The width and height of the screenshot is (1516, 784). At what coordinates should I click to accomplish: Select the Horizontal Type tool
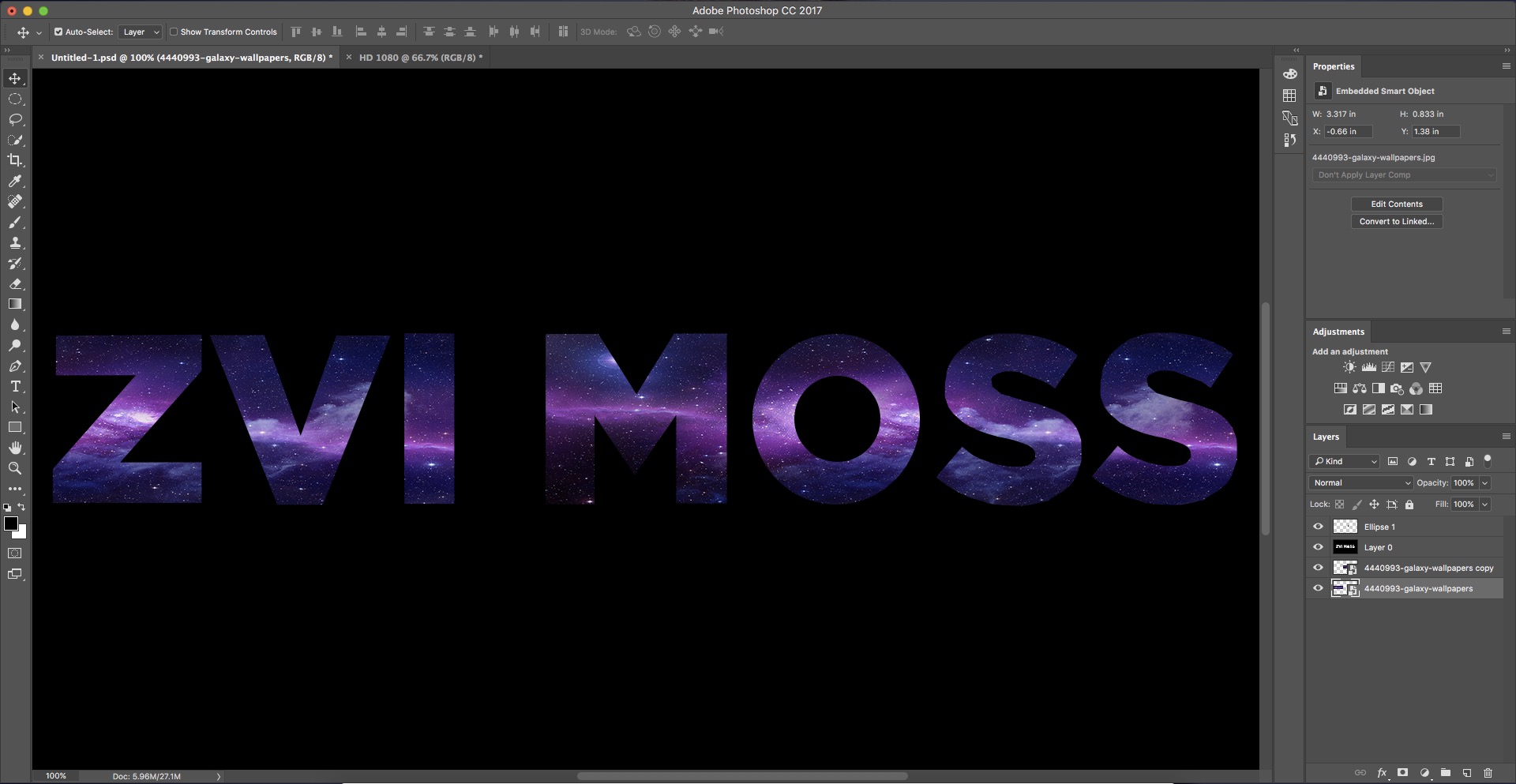pos(15,386)
